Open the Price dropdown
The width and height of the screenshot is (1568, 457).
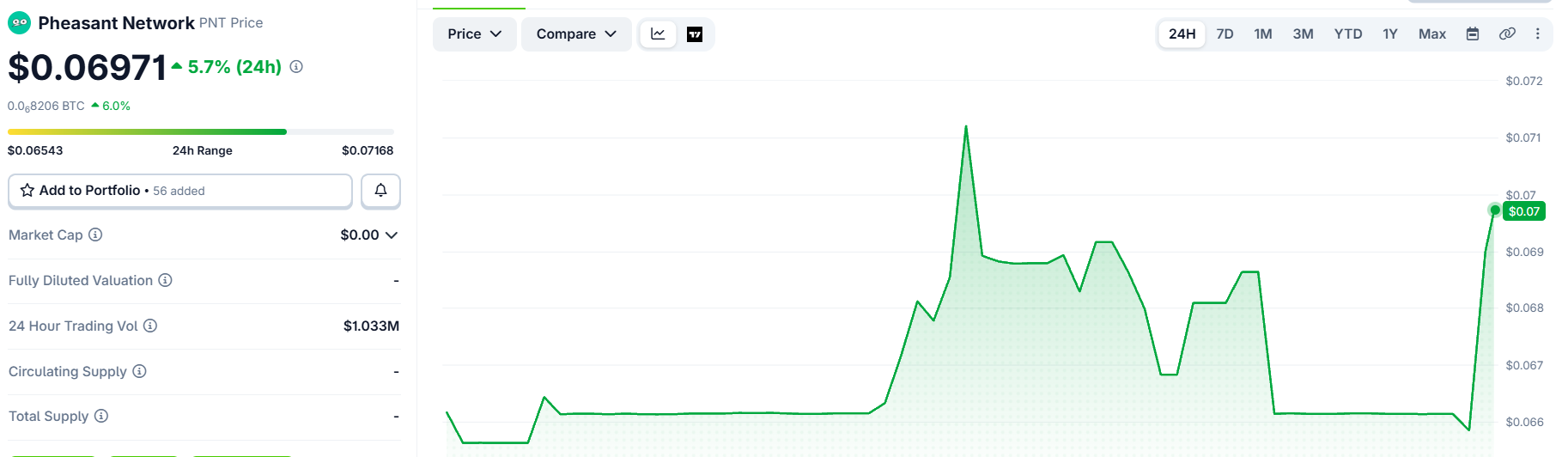[x=474, y=34]
